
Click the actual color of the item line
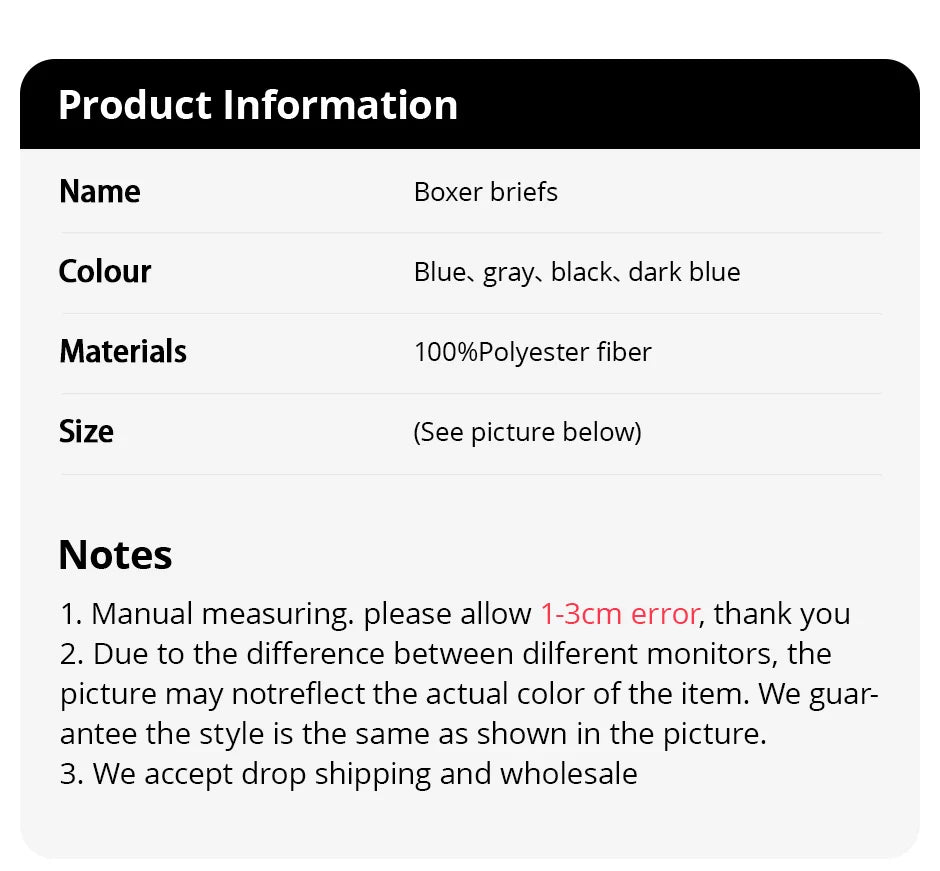click(468, 694)
